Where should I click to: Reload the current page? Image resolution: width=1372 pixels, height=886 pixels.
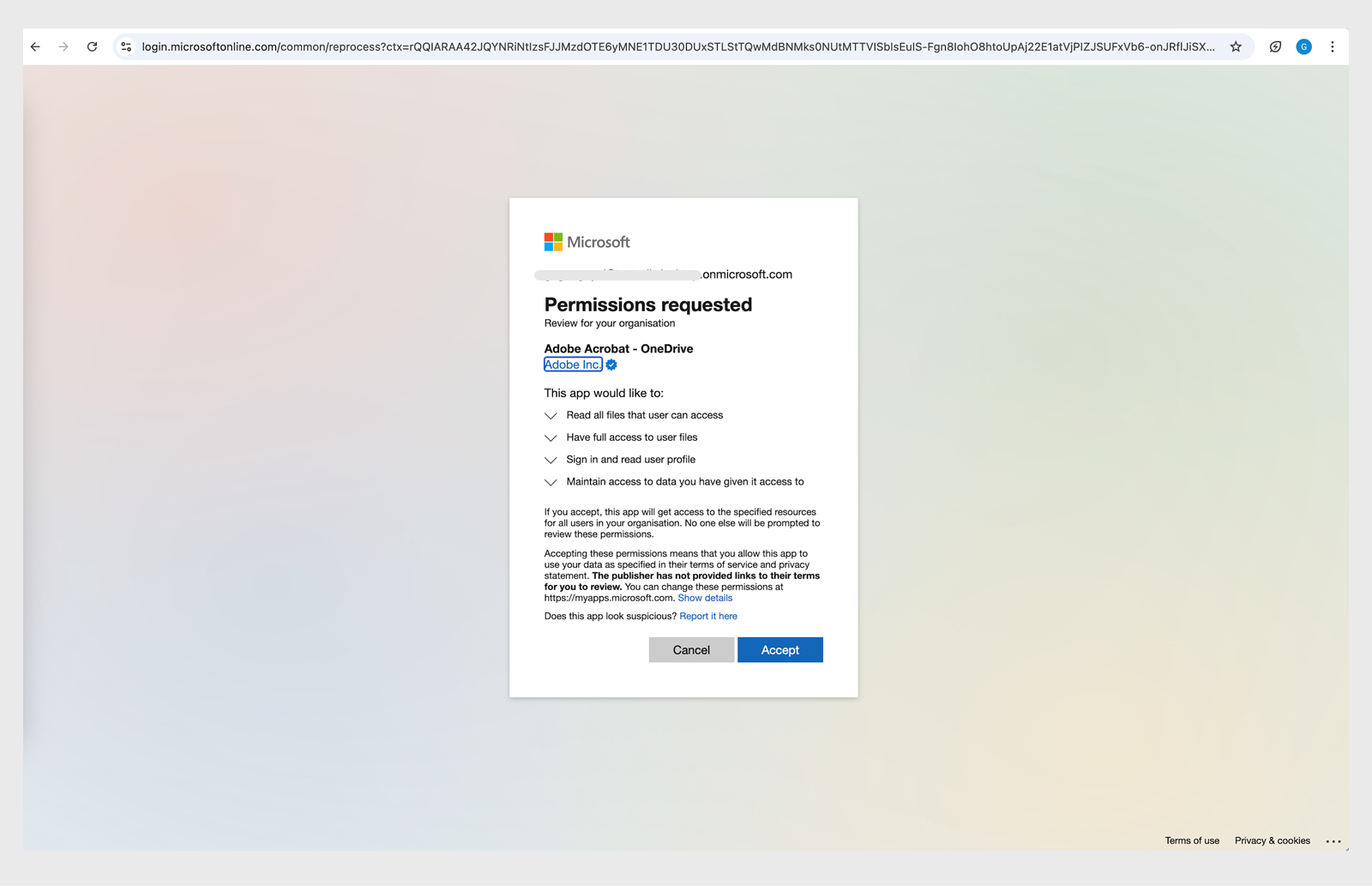(93, 46)
